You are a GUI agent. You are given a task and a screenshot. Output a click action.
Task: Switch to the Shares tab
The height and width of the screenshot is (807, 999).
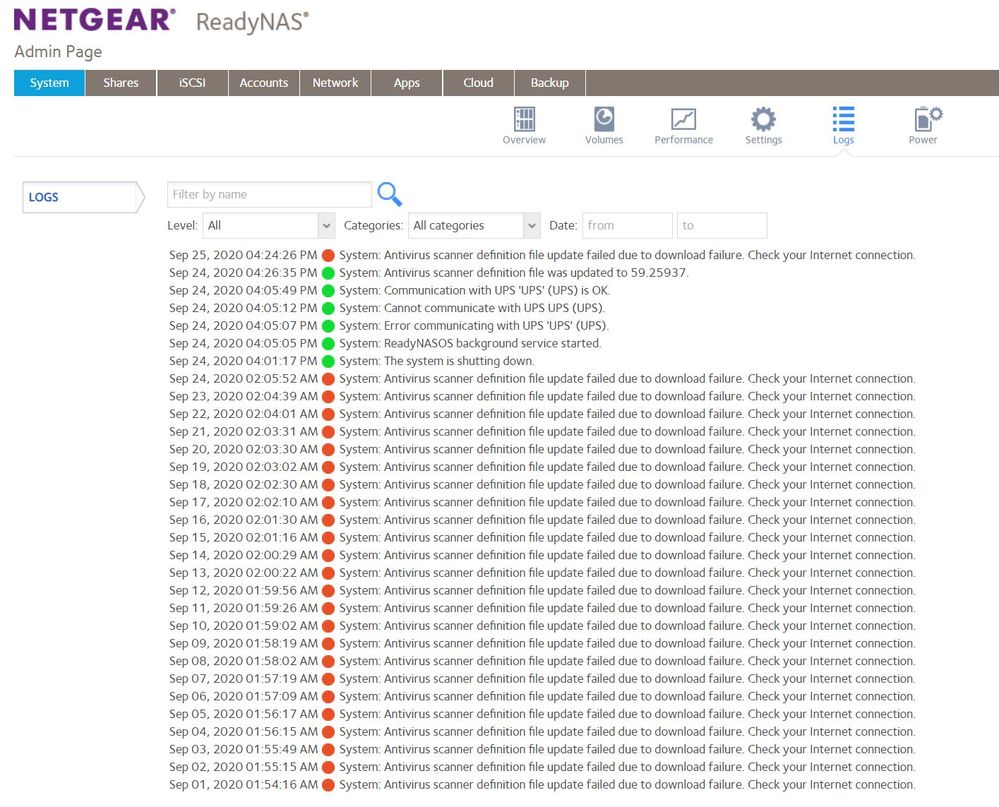121,83
